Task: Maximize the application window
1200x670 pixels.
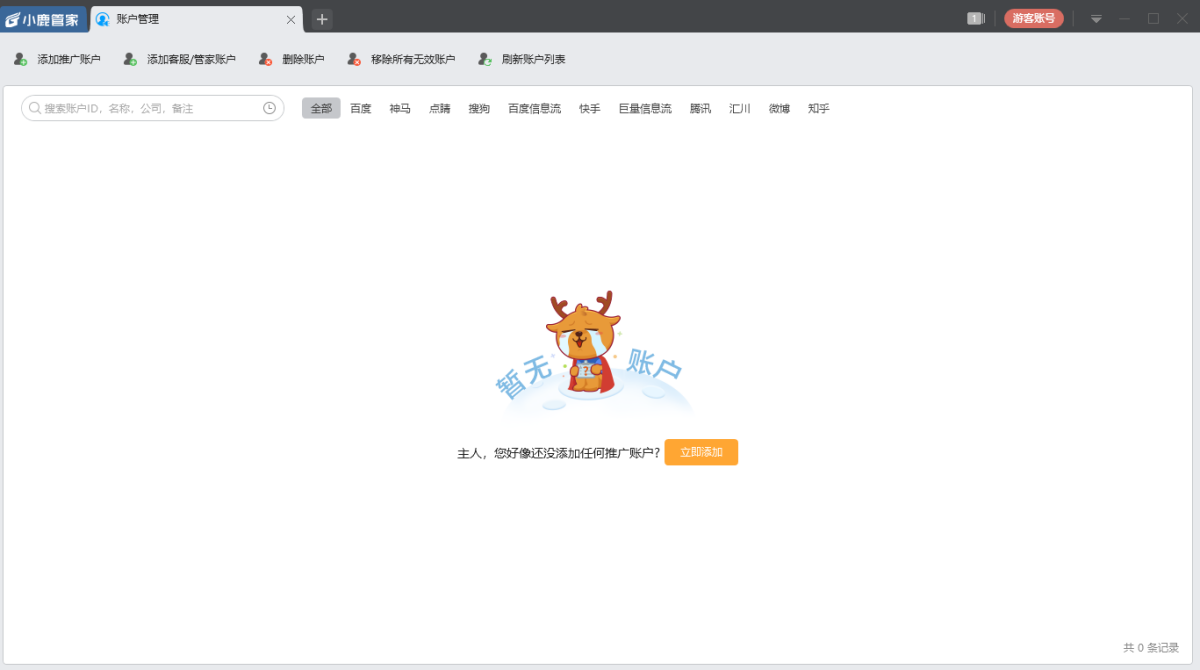Action: coord(1153,19)
